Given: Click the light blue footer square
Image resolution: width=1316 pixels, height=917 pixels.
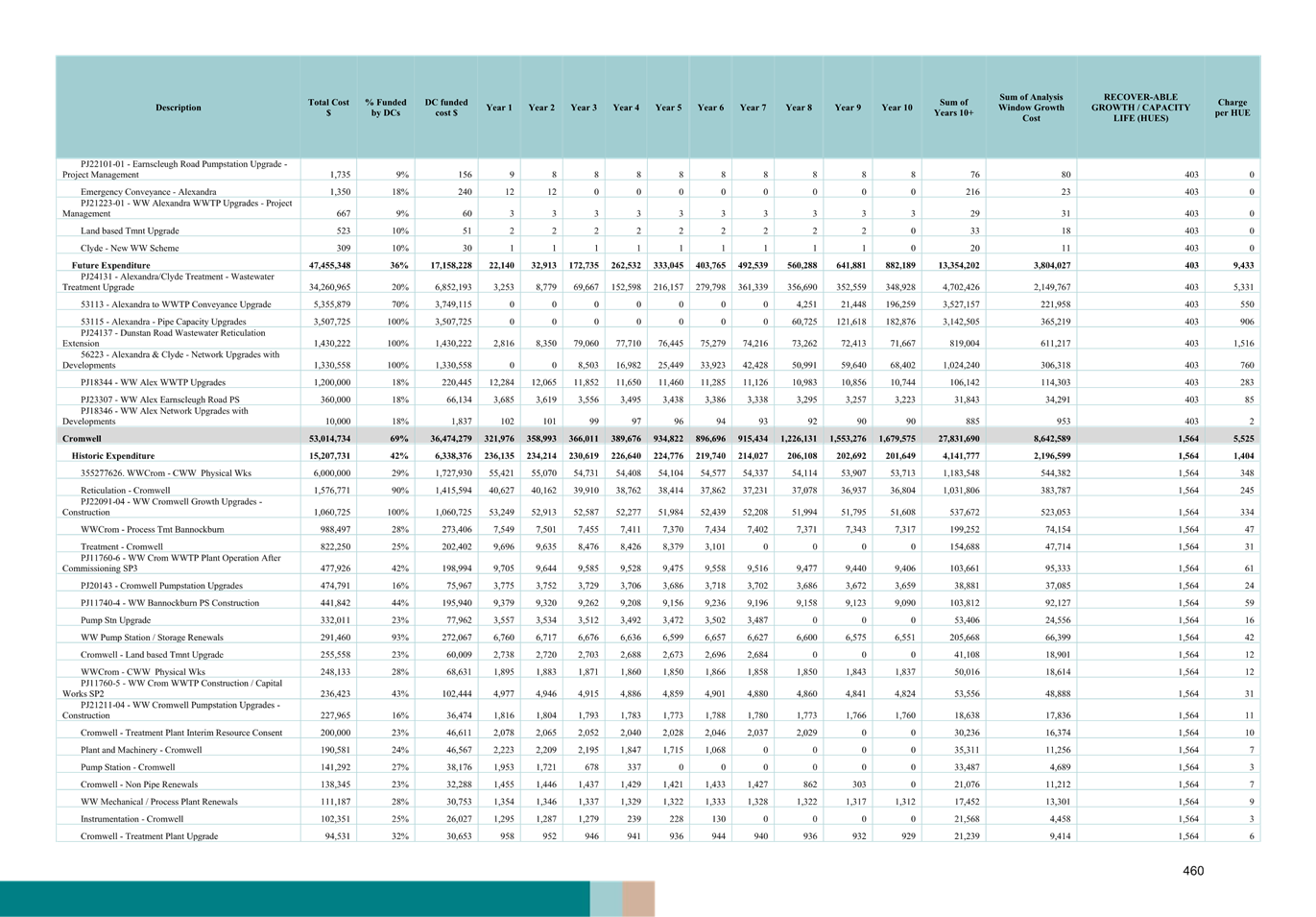Looking at the screenshot, I should point(605,897).
